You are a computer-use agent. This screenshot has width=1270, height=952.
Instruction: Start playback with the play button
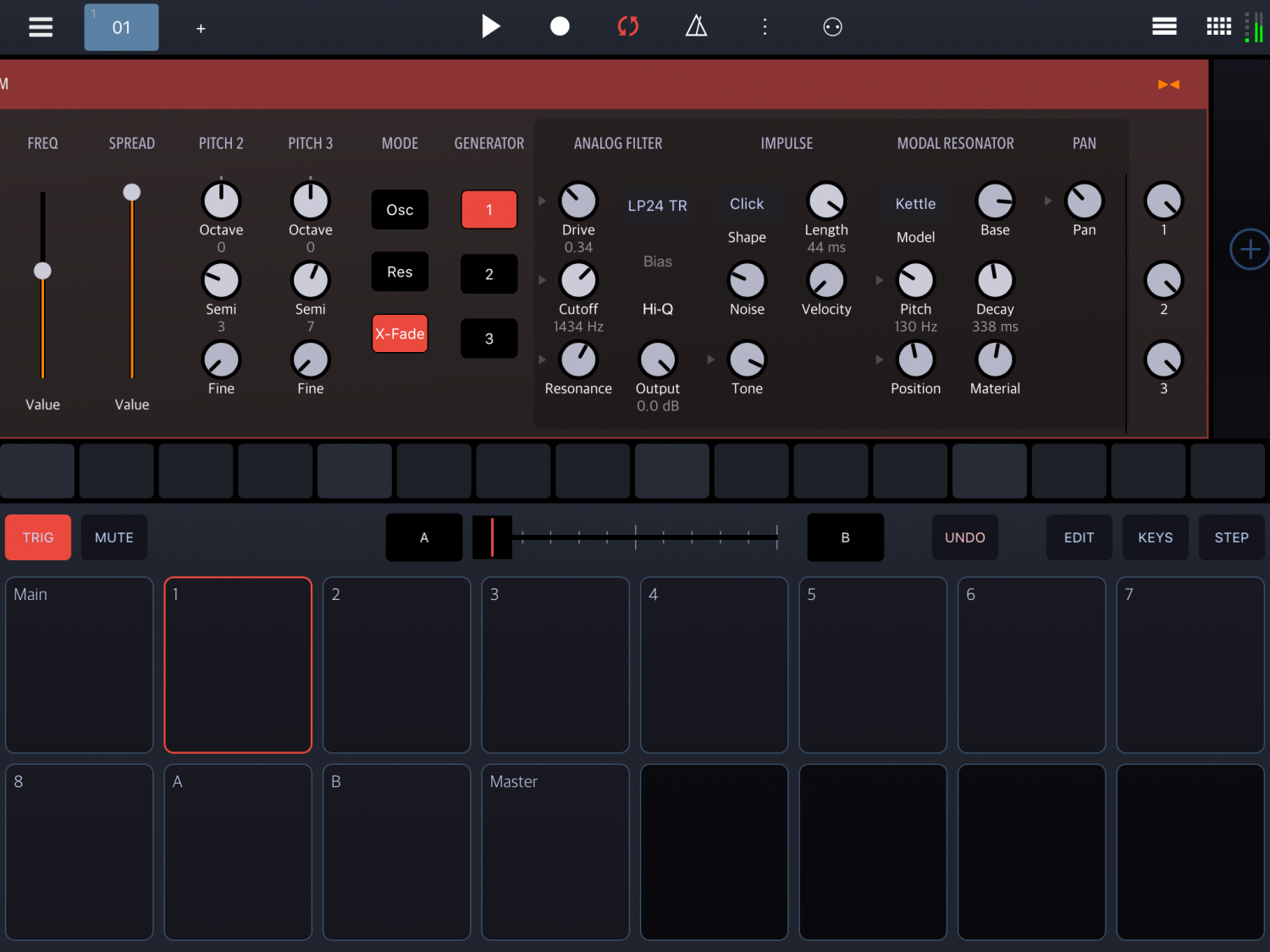[x=490, y=26]
